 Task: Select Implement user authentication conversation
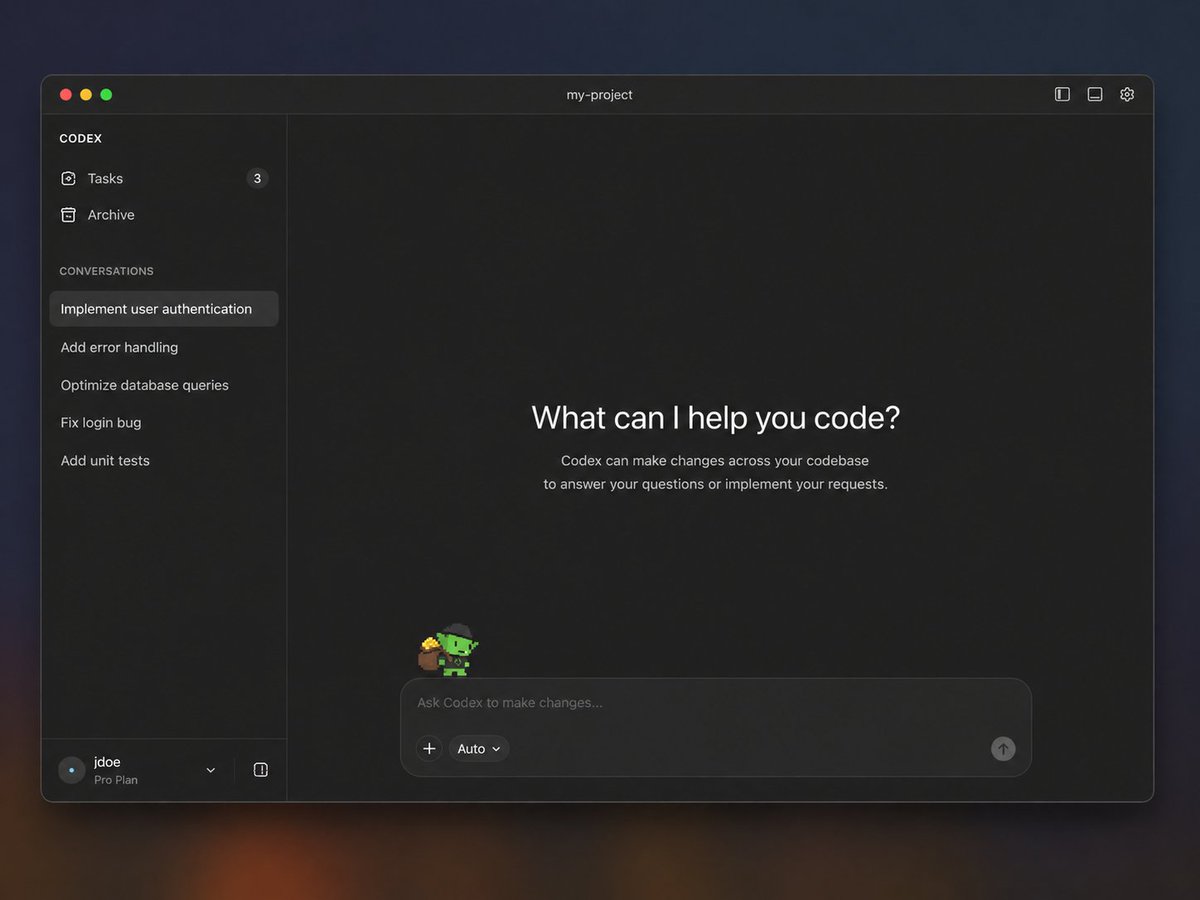pyautogui.click(x=164, y=309)
